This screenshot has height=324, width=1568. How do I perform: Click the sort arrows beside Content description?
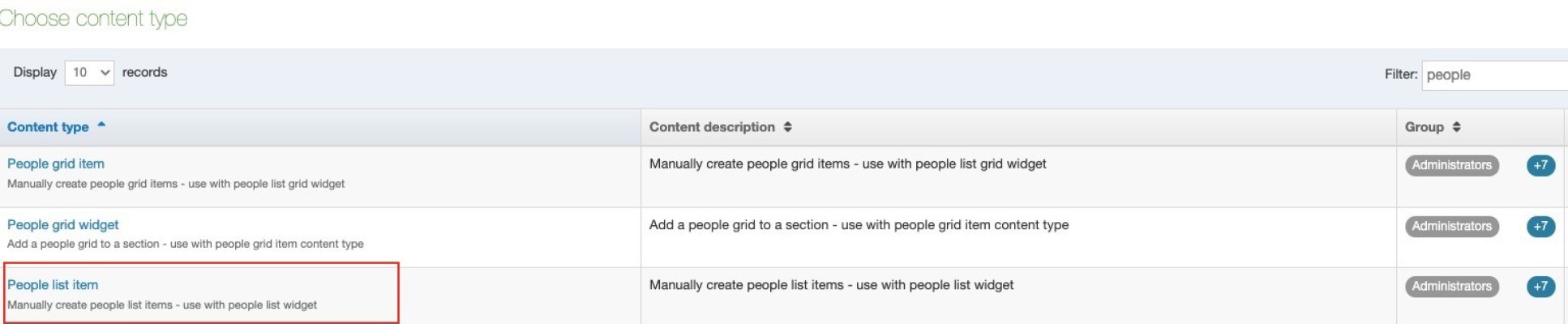coord(787,127)
